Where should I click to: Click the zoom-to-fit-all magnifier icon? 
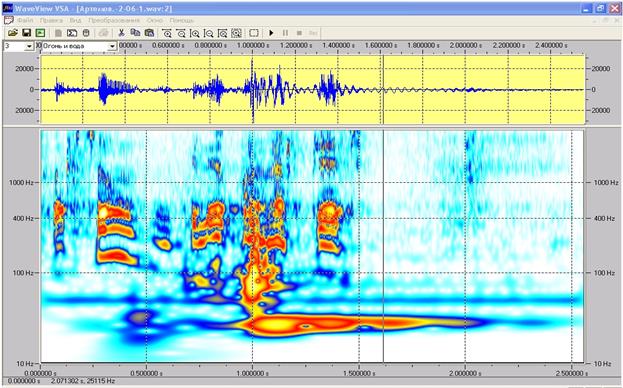[x=236, y=33]
